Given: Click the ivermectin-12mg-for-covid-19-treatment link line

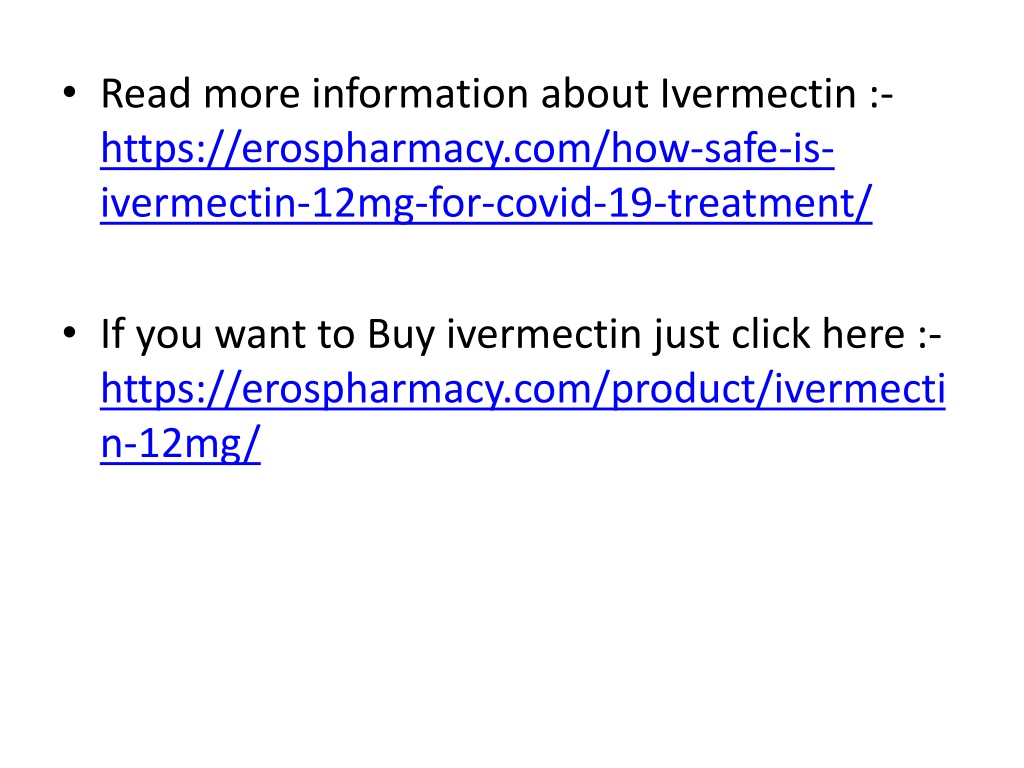Looking at the screenshot, I should coord(486,203).
